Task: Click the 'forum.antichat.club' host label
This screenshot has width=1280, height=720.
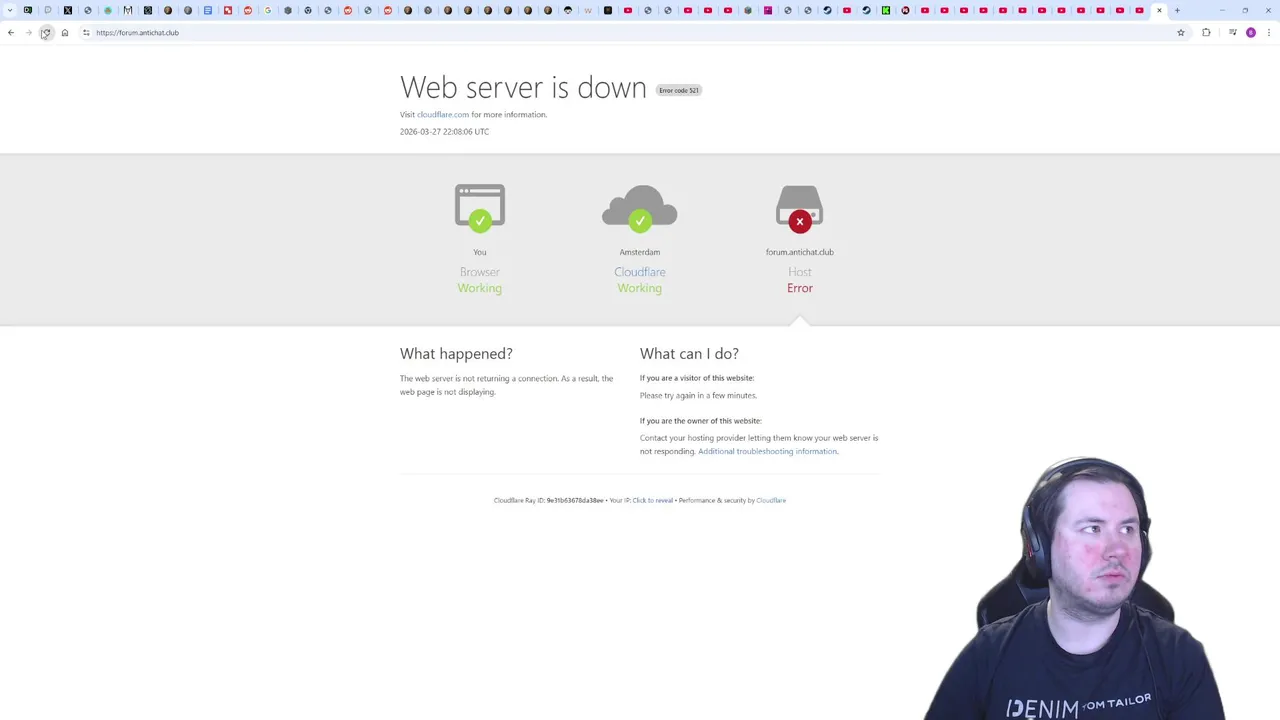Action: coord(800,252)
